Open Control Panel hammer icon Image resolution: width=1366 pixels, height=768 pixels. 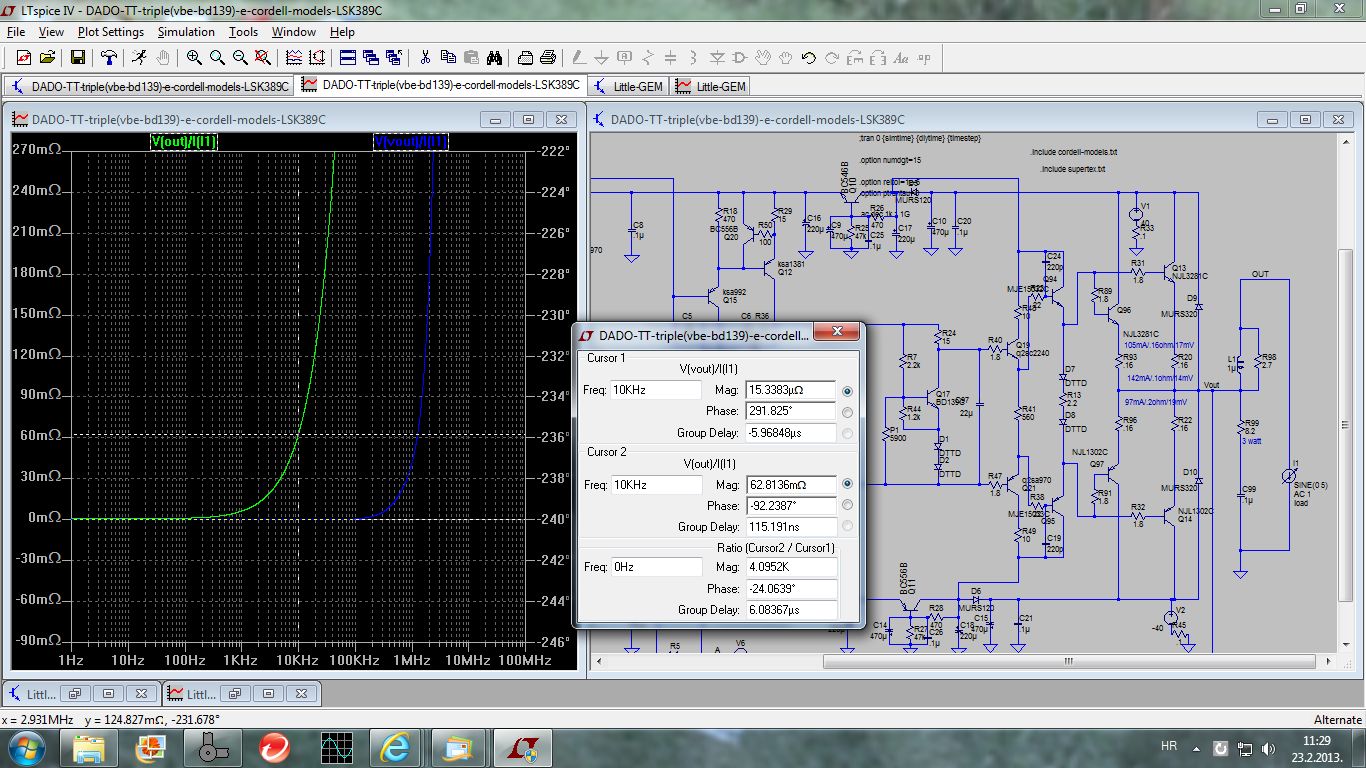tap(108, 57)
